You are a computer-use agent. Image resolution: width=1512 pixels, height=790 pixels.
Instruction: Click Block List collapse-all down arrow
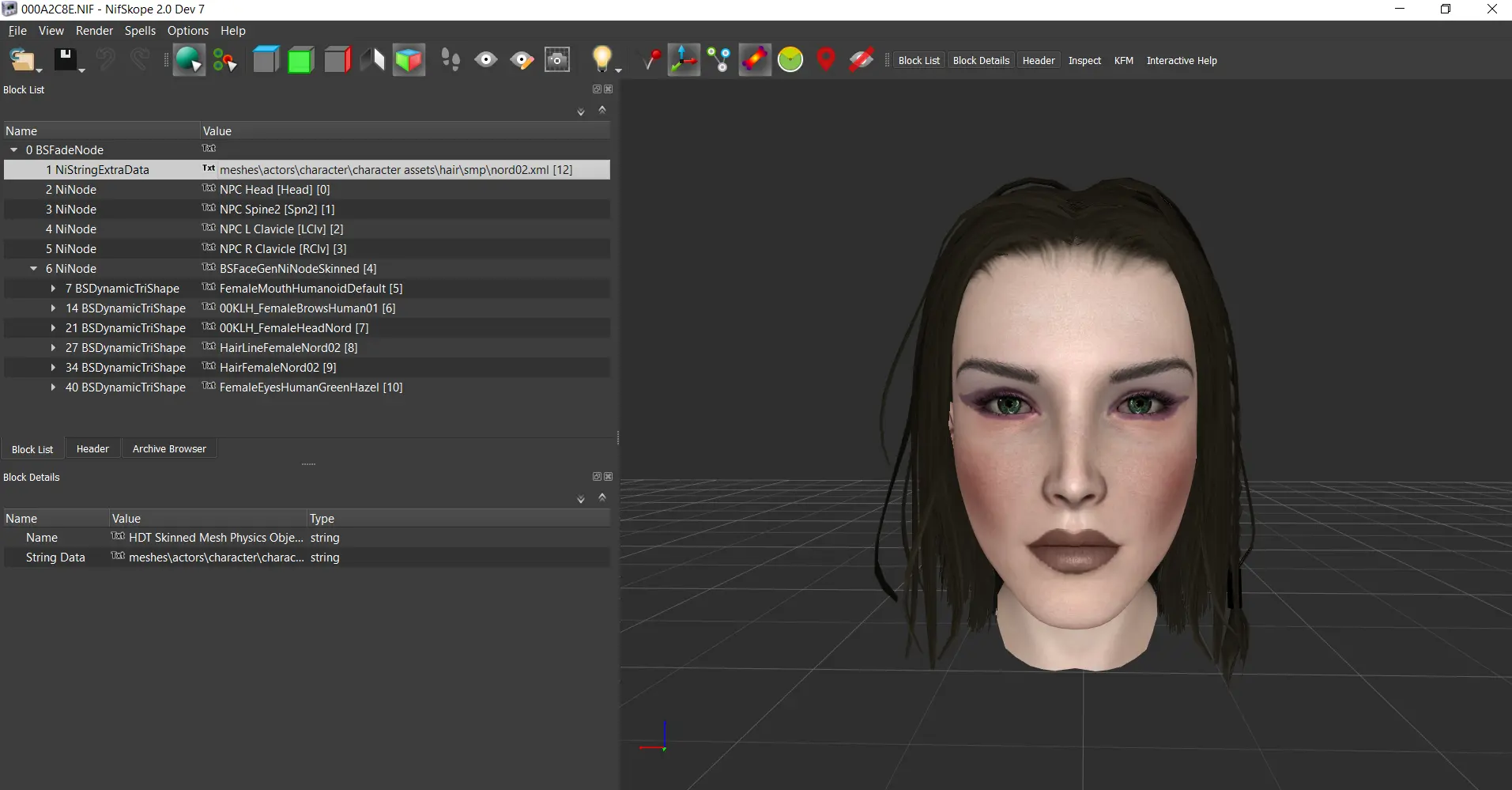click(581, 112)
